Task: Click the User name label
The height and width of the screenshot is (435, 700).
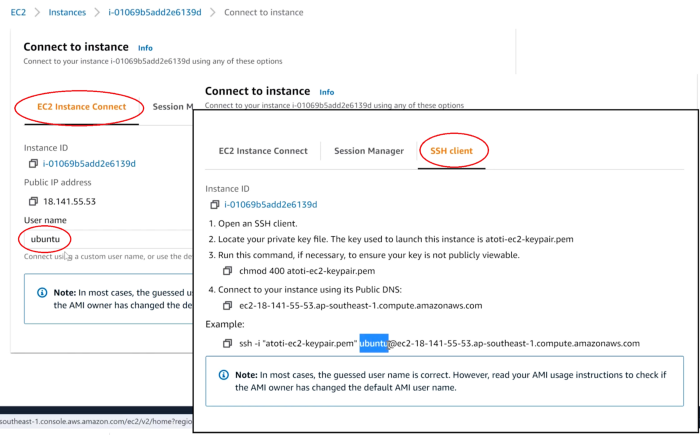Action: [x=45, y=220]
